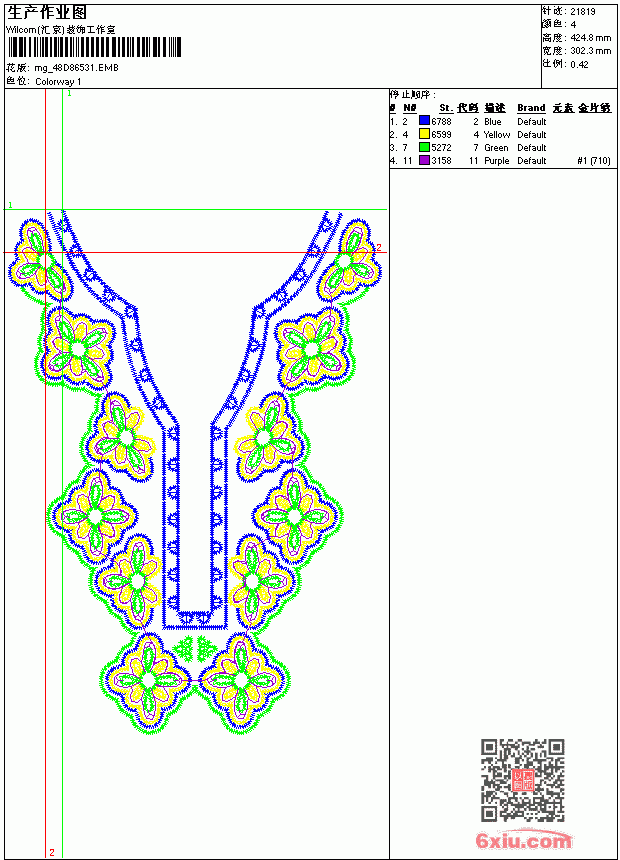Click the barcode below the studio name
The width and height of the screenshot is (620, 860).
click(94, 47)
